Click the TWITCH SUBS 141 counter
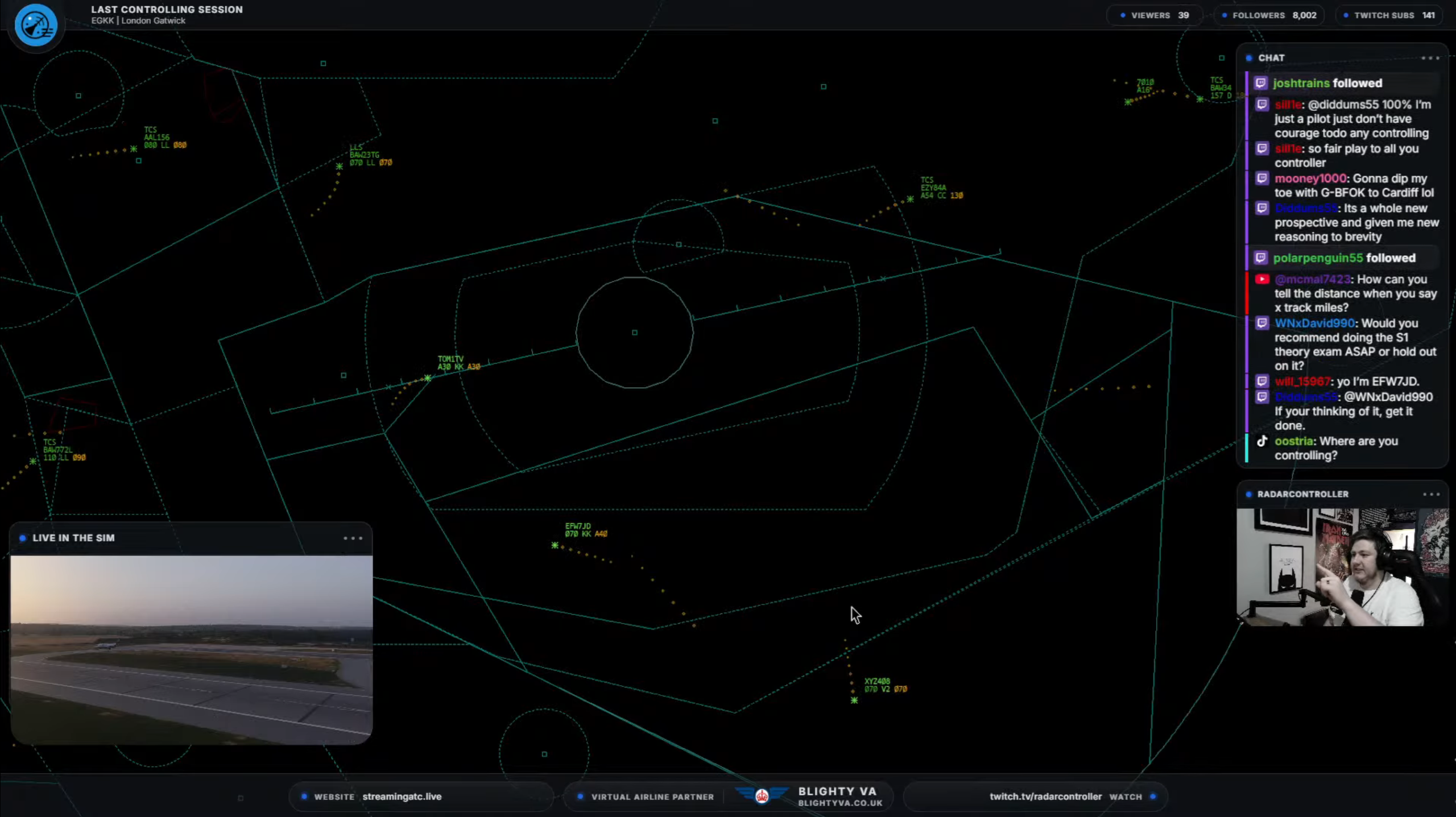 tap(1390, 15)
